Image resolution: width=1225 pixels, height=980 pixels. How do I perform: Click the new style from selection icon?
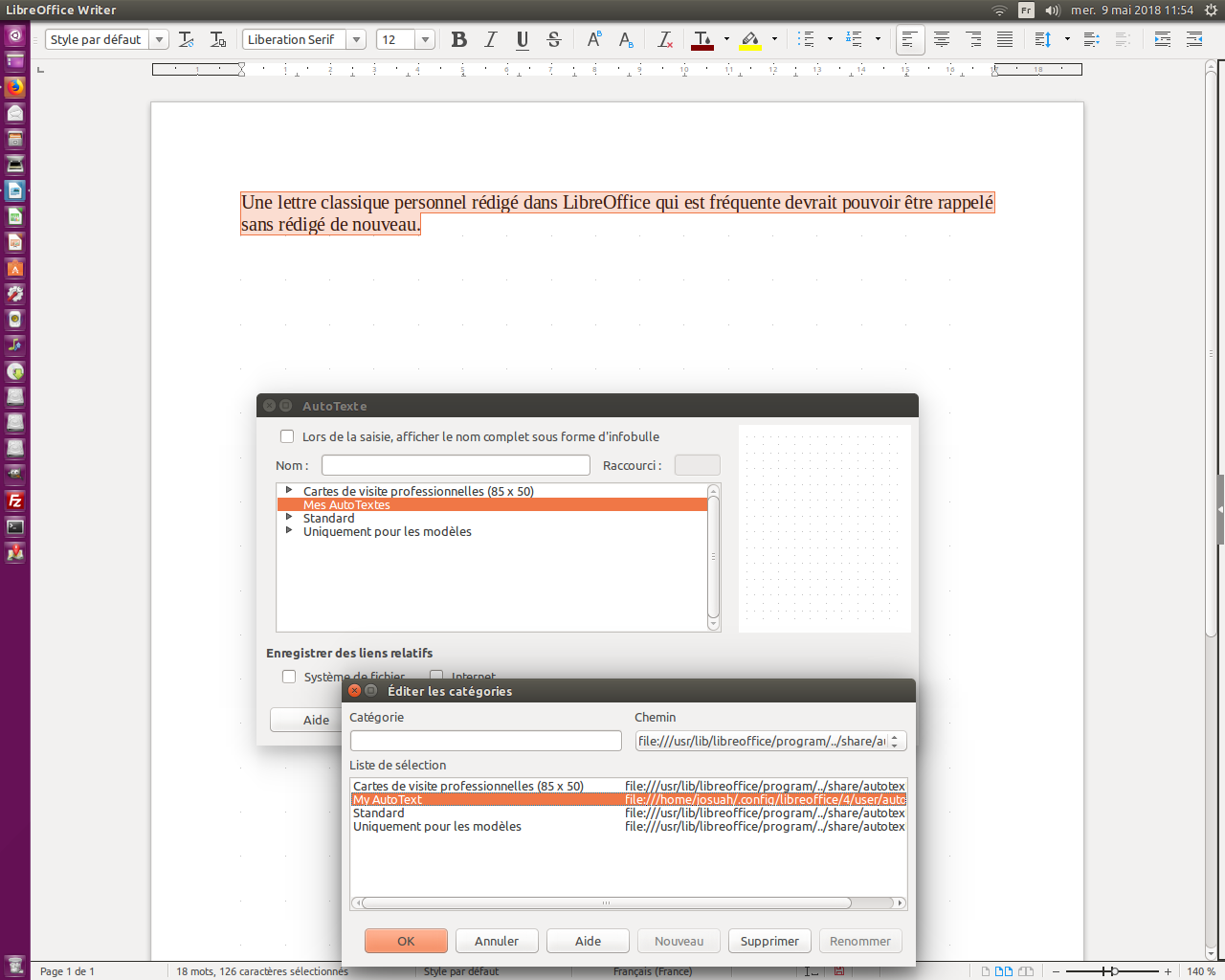coord(218,39)
